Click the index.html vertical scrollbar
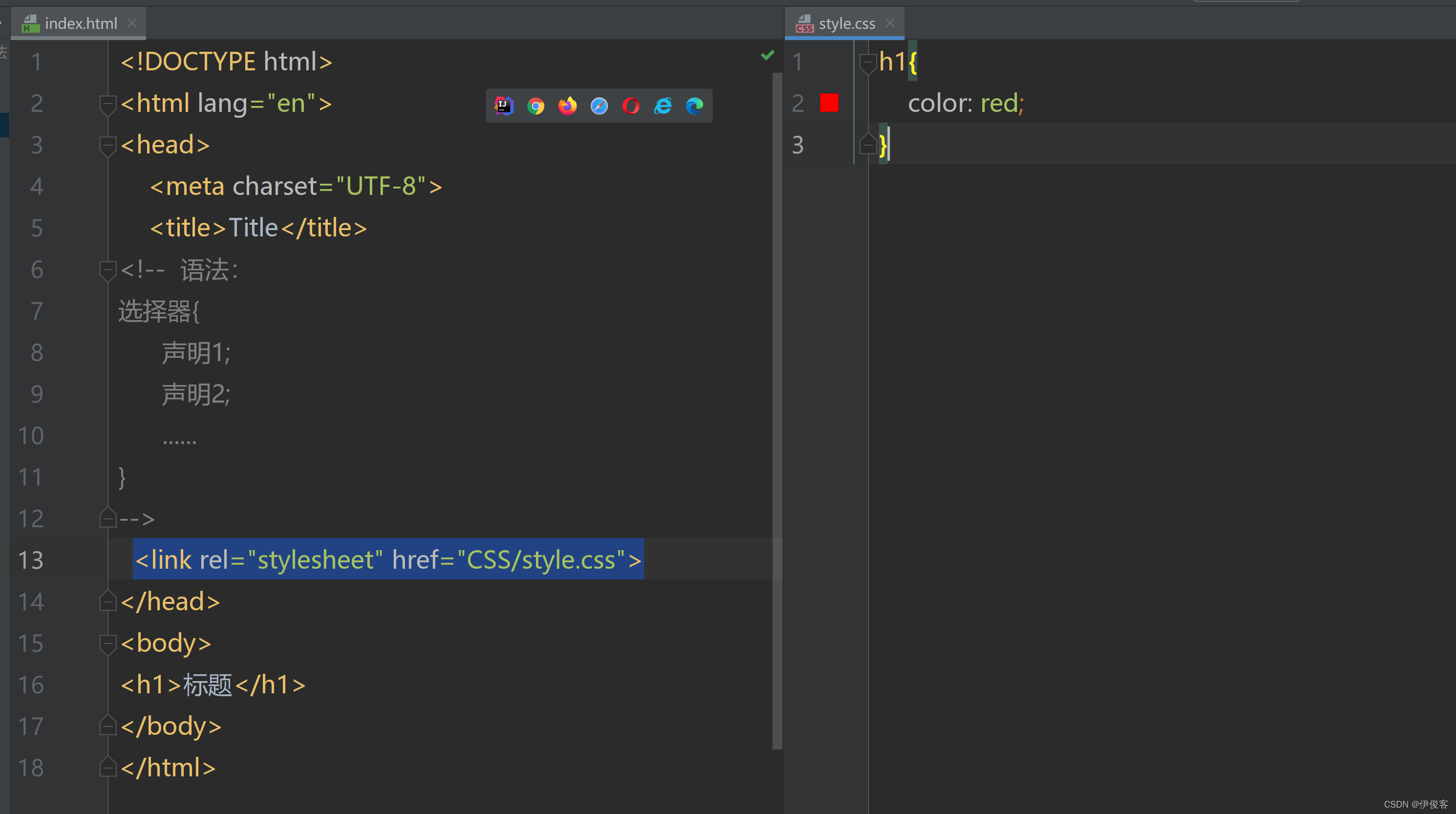 (x=777, y=411)
